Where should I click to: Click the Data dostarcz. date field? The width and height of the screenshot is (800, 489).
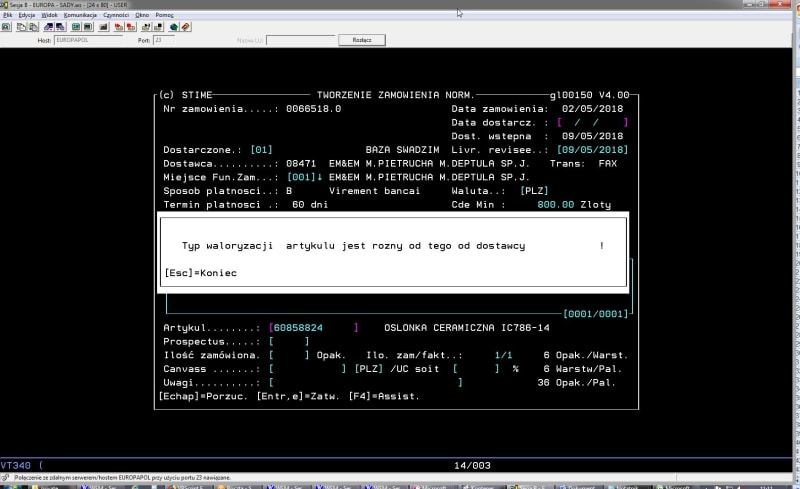[x=592, y=123]
